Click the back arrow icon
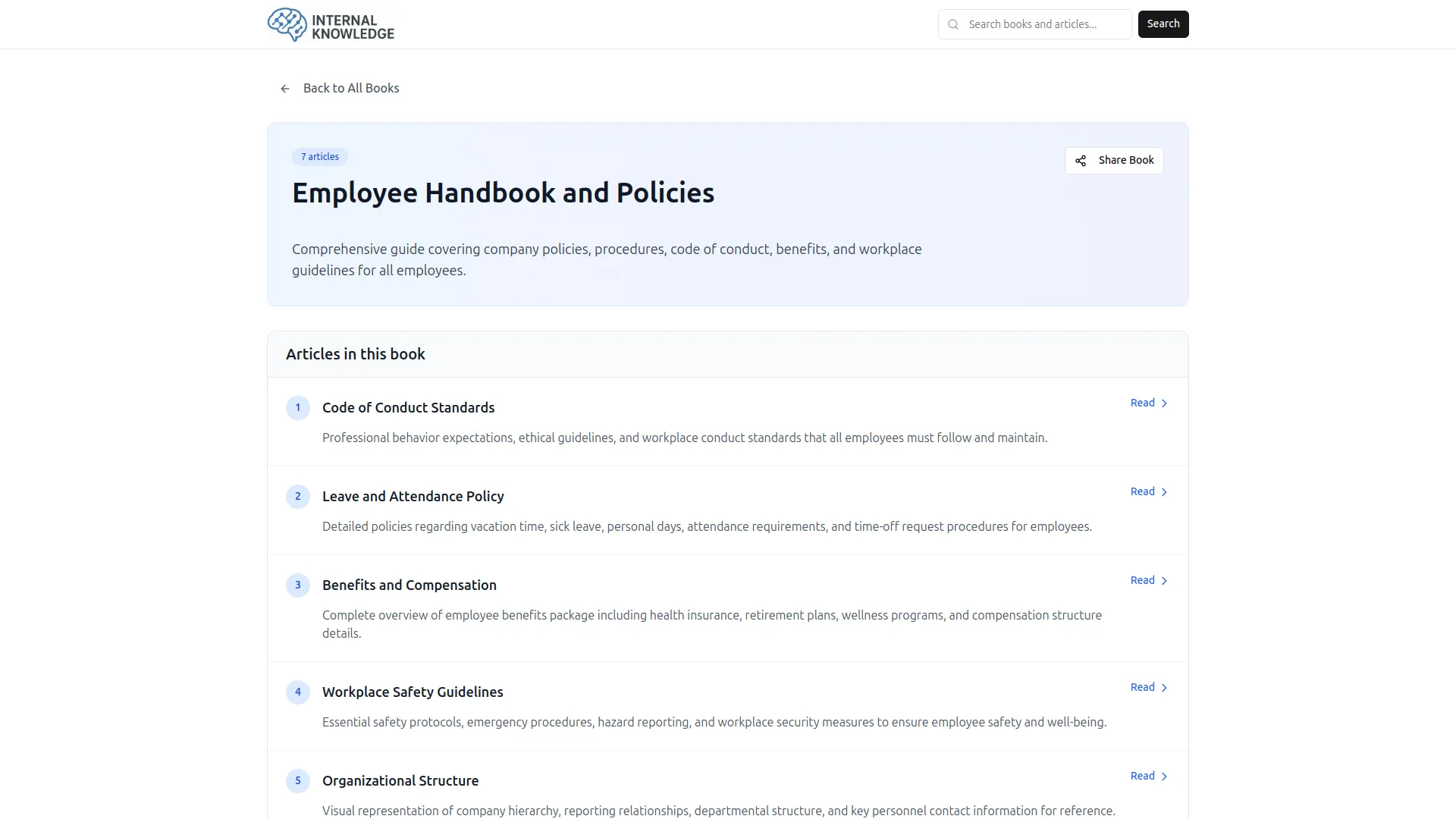This screenshot has height=819, width=1456. [x=285, y=89]
